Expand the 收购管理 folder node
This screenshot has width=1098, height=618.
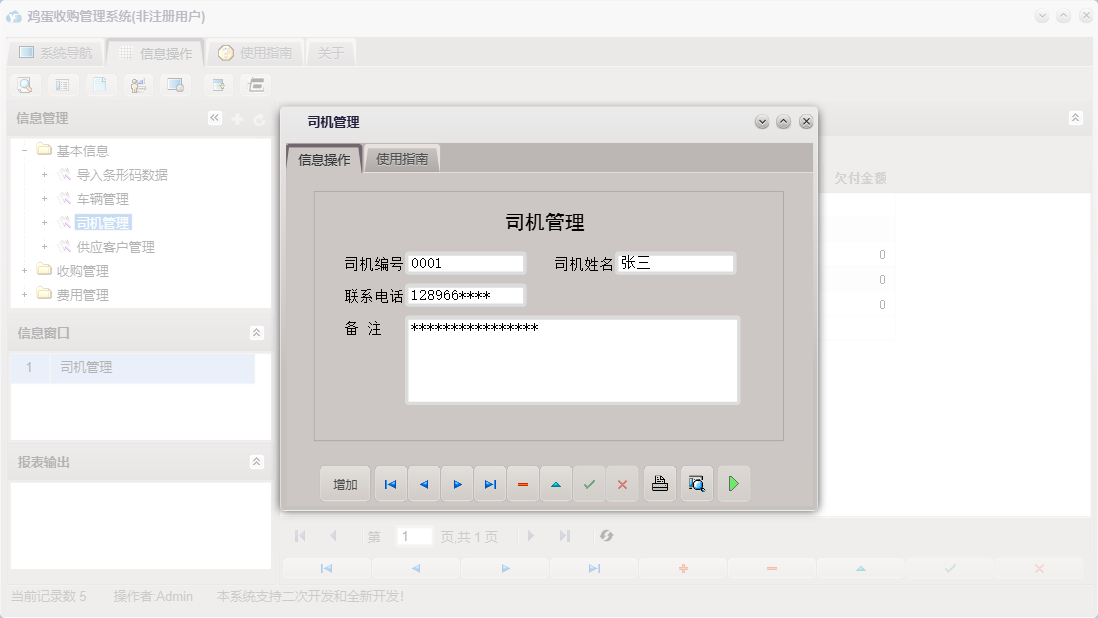tap(23, 270)
